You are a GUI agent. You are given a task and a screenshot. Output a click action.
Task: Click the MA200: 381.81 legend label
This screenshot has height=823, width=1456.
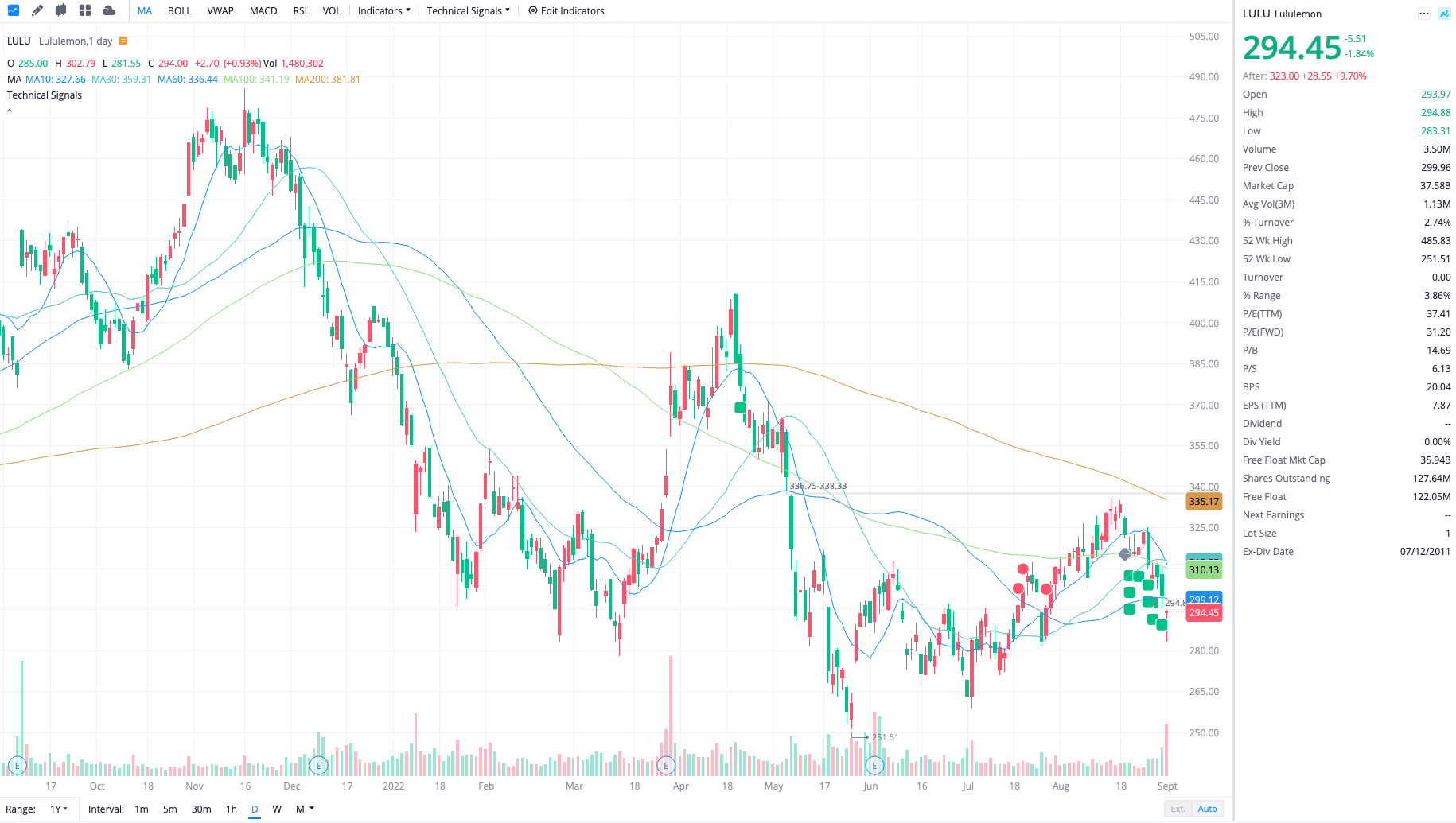coord(328,79)
